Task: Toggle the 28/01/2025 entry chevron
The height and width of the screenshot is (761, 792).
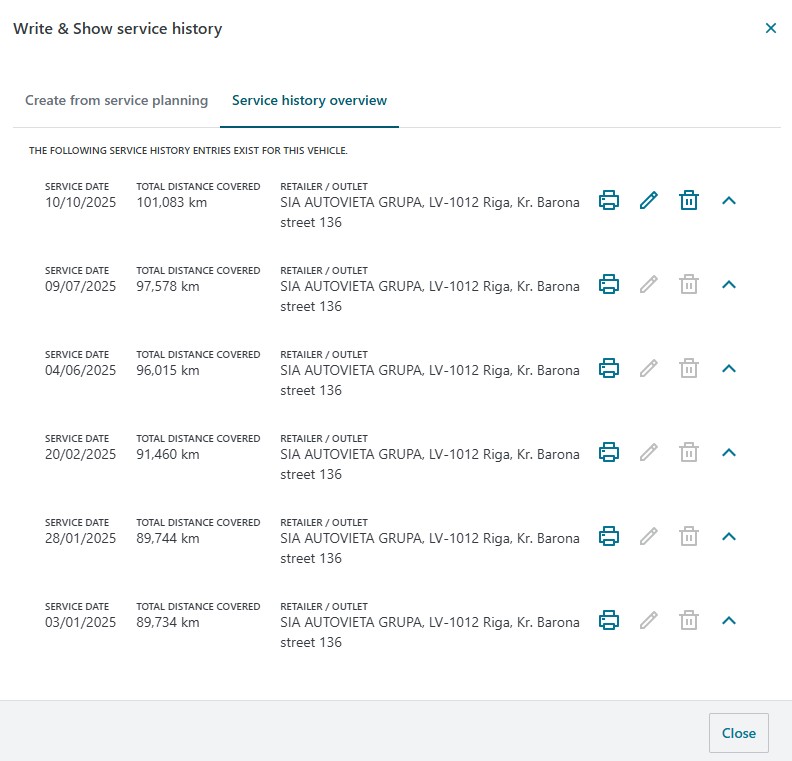Action: [x=729, y=536]
